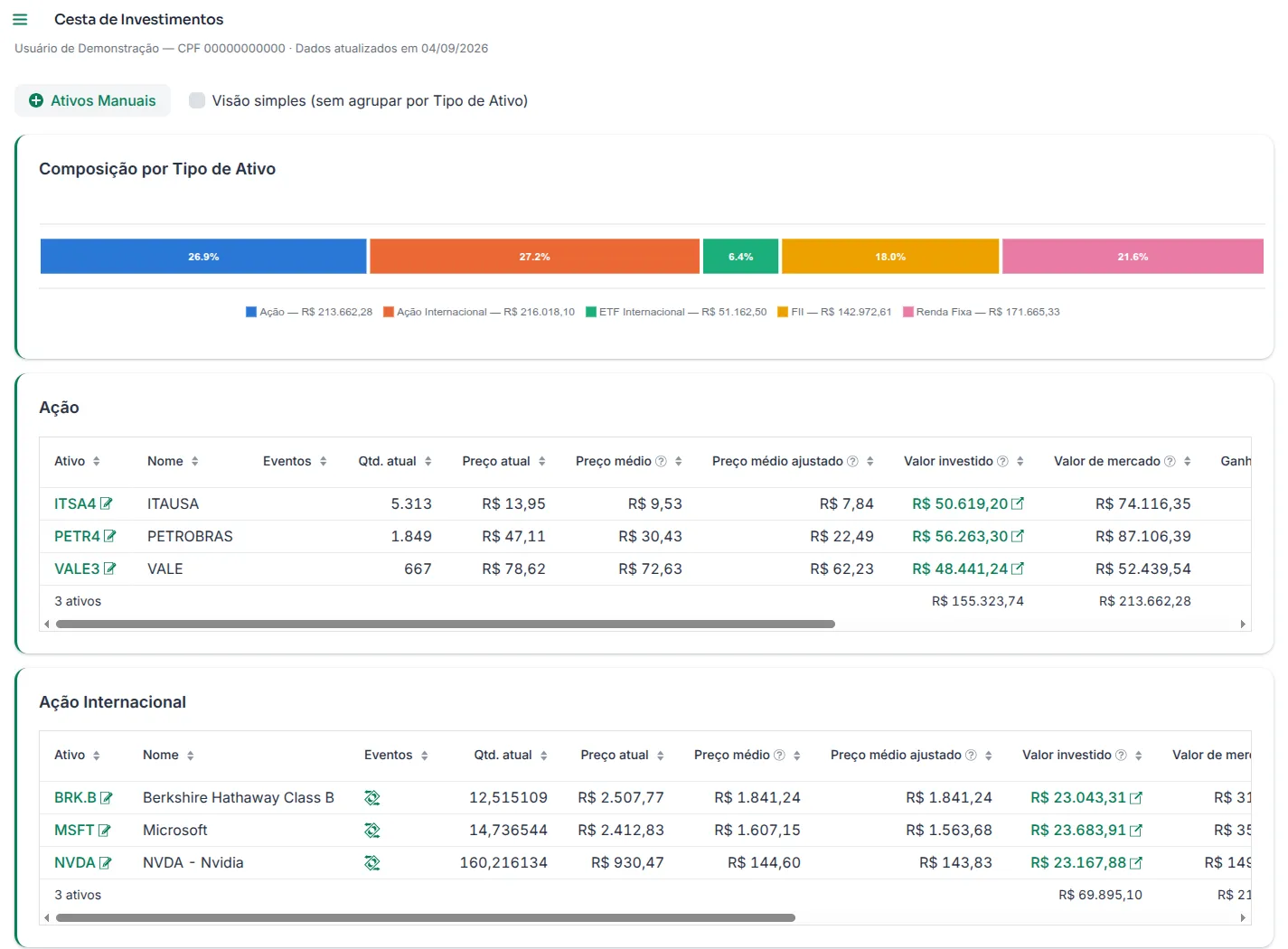Viewport: 1288px width, 949px height.
Task: Click the edit icon next to ITSA4
Action: pyautogui.click(x=107, y=503)
